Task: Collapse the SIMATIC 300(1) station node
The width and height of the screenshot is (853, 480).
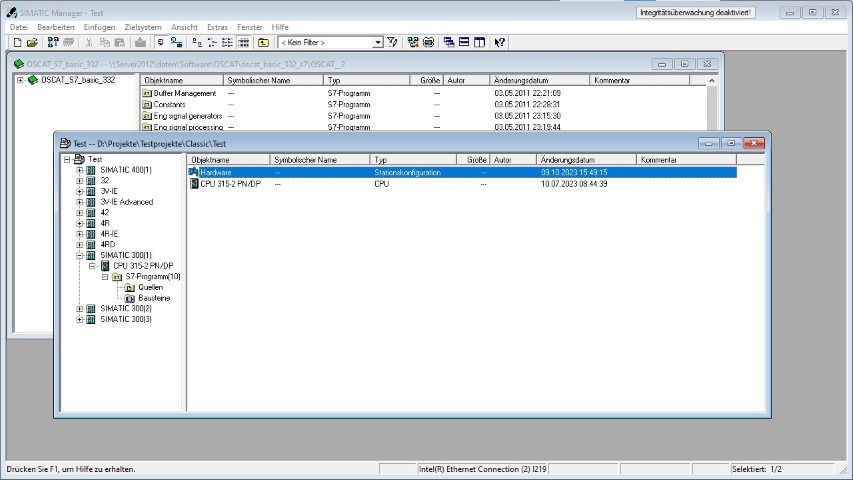Action: pyautogui.click(x=79, y=255)
